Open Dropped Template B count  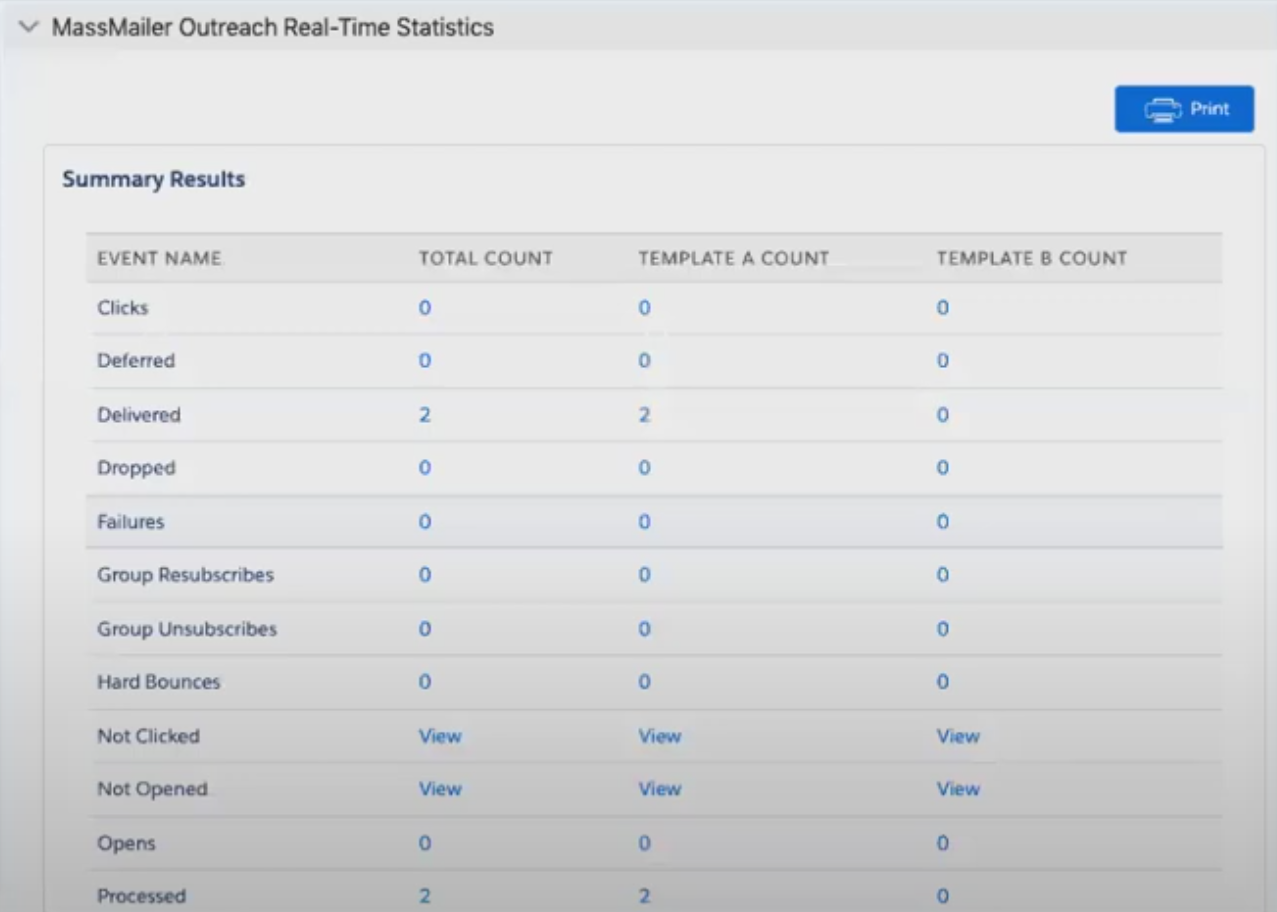point(942,468)
